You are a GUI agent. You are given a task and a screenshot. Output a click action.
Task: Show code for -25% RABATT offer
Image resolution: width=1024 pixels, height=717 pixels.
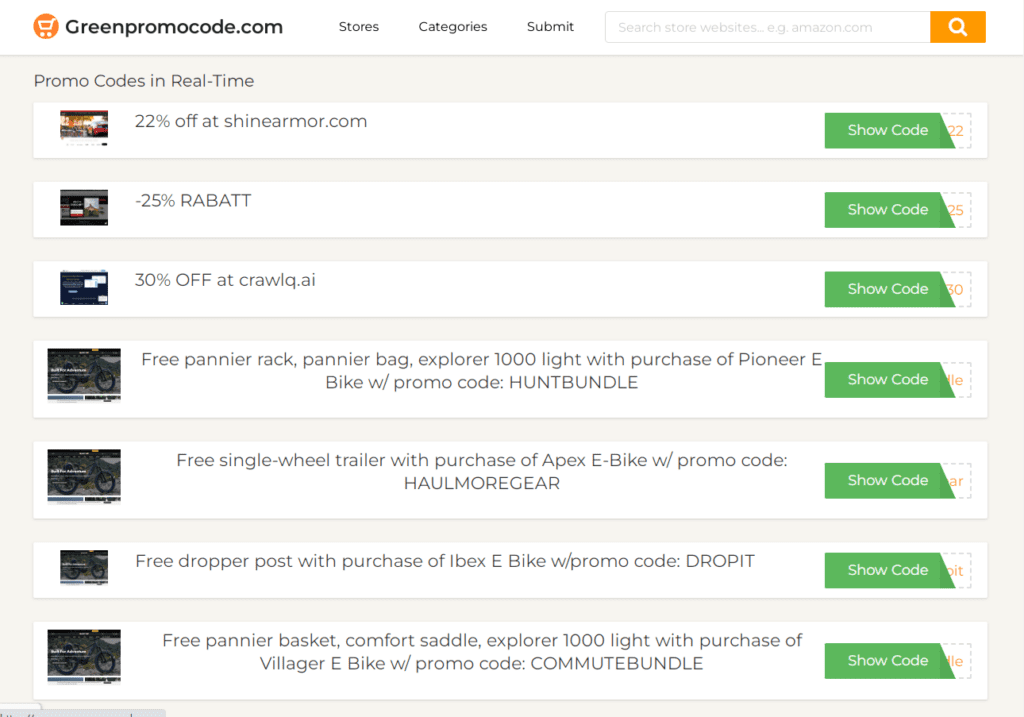pos(887,210)
